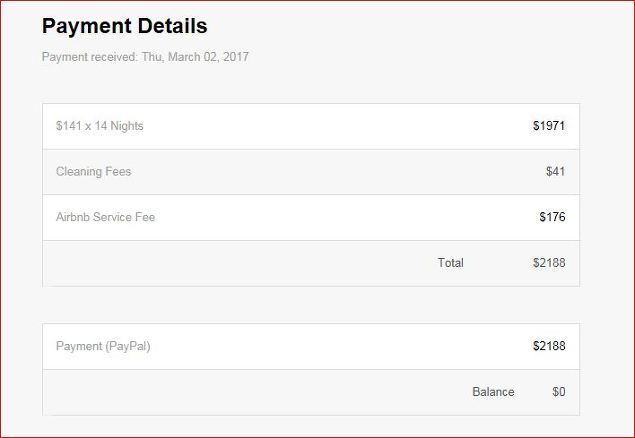Click the Total label
Image resolution: width=635 pixels, height=438 pixels.
coord(450,263)
